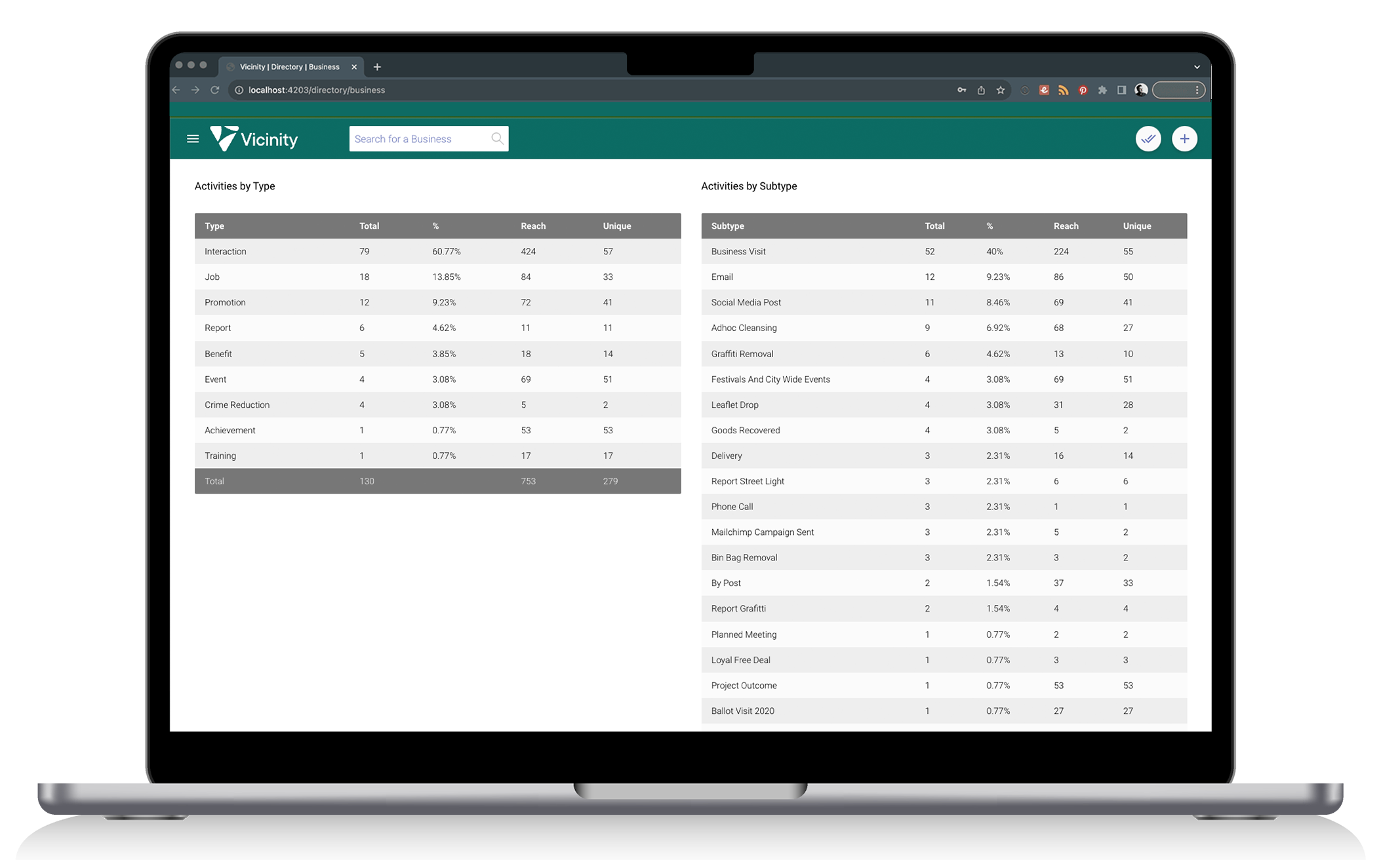The height and width of the screenshot is (860, 1400).
Task: Toggle the browser side panel icon
Action: pos(1122,90)
